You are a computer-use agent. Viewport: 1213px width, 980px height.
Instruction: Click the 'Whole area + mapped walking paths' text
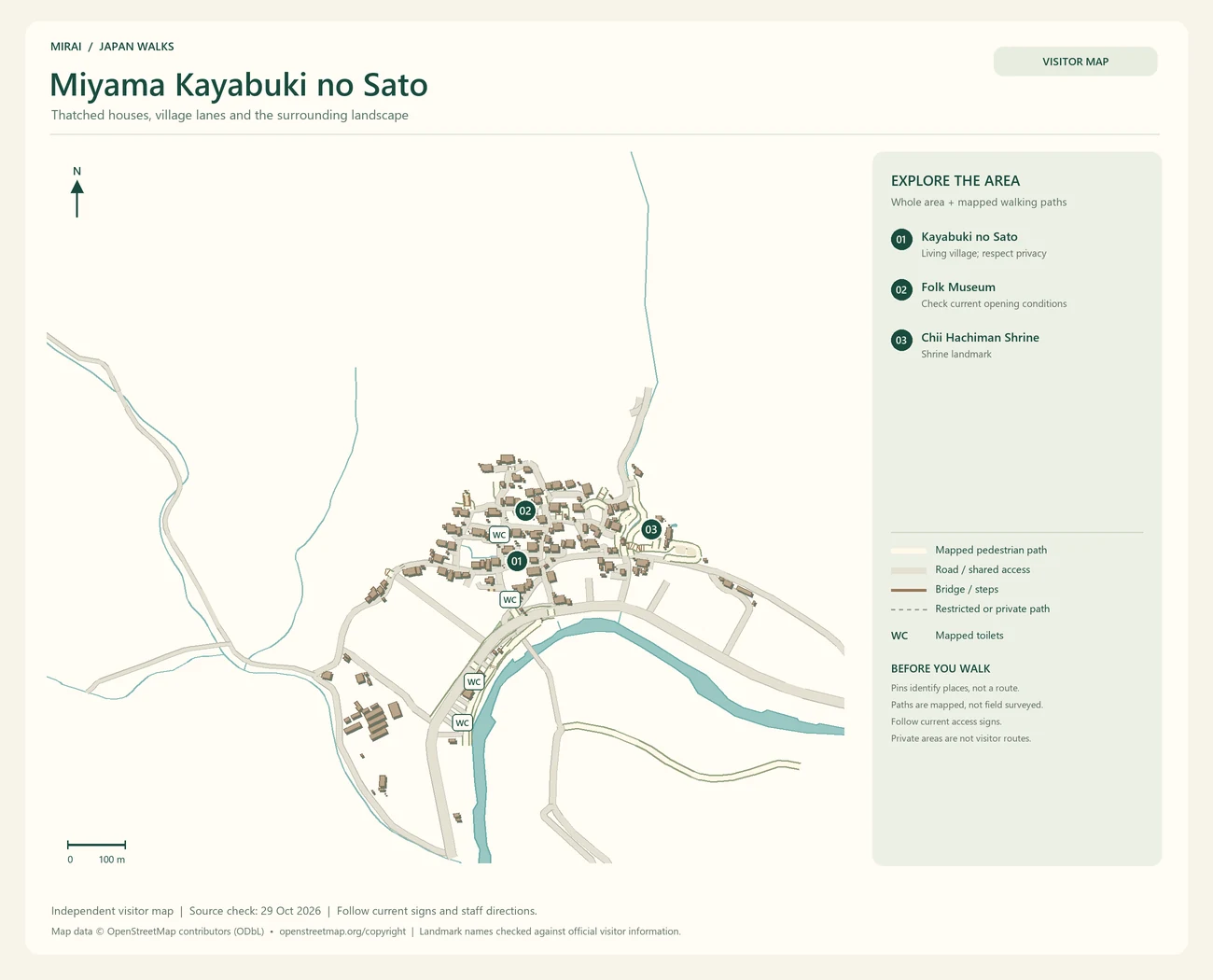click(979, 203)
